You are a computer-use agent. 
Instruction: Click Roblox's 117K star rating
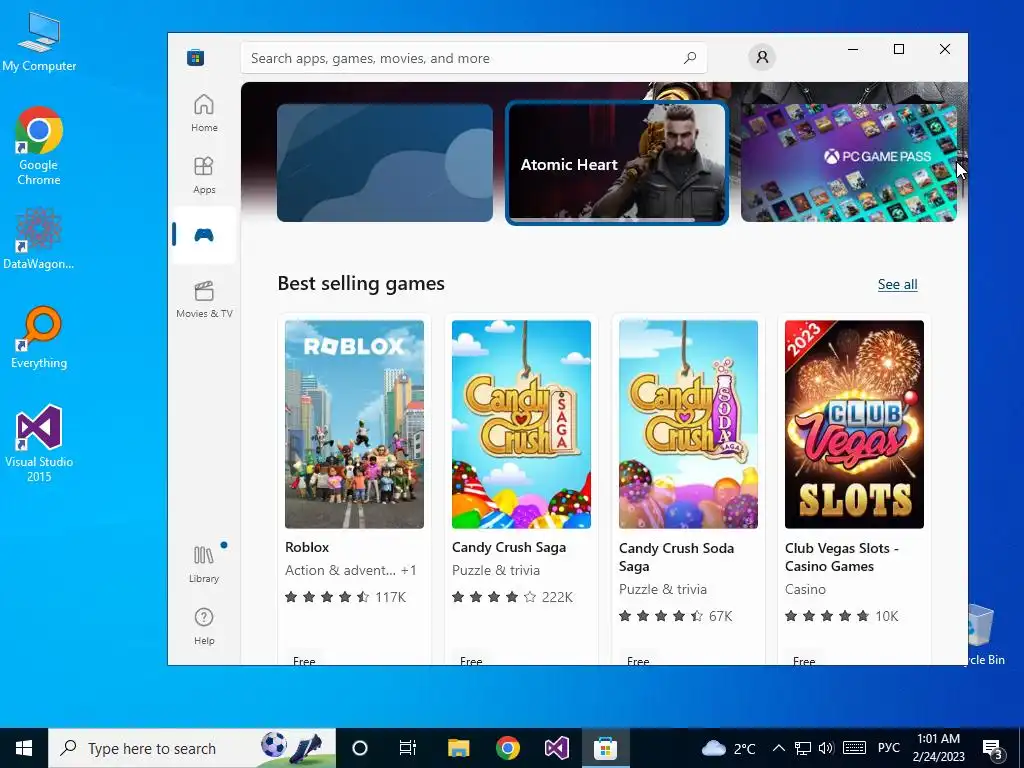tap(345, 597)
